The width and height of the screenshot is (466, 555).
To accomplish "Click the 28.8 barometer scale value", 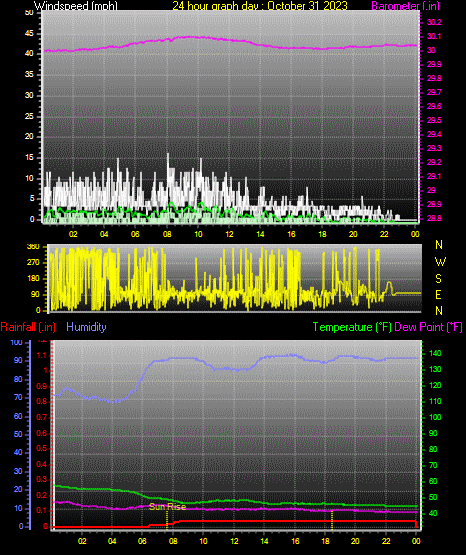I will point(434,218).
